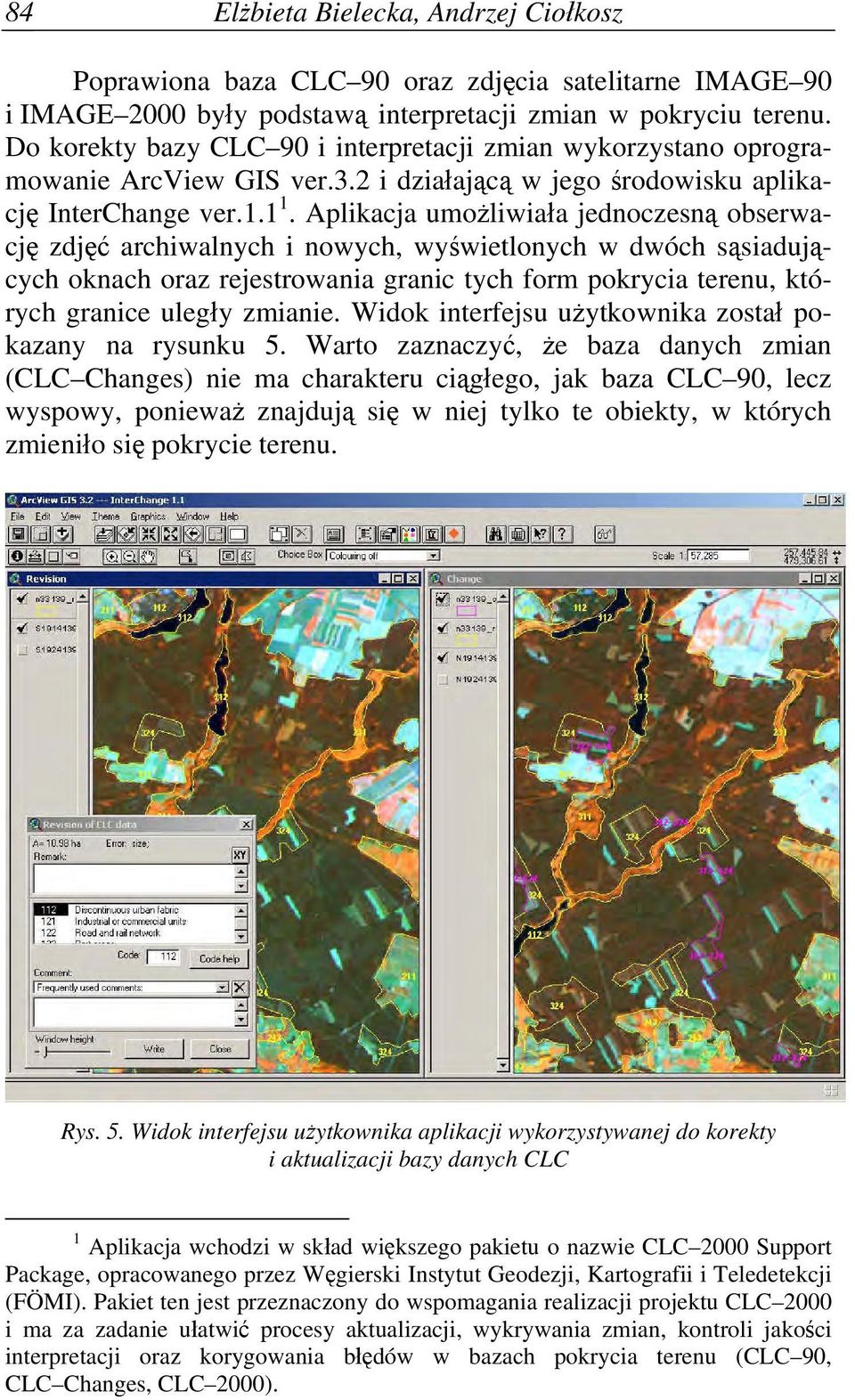
Task: Select 121 Industrial or commercial units row
Action: pos(134,922)
